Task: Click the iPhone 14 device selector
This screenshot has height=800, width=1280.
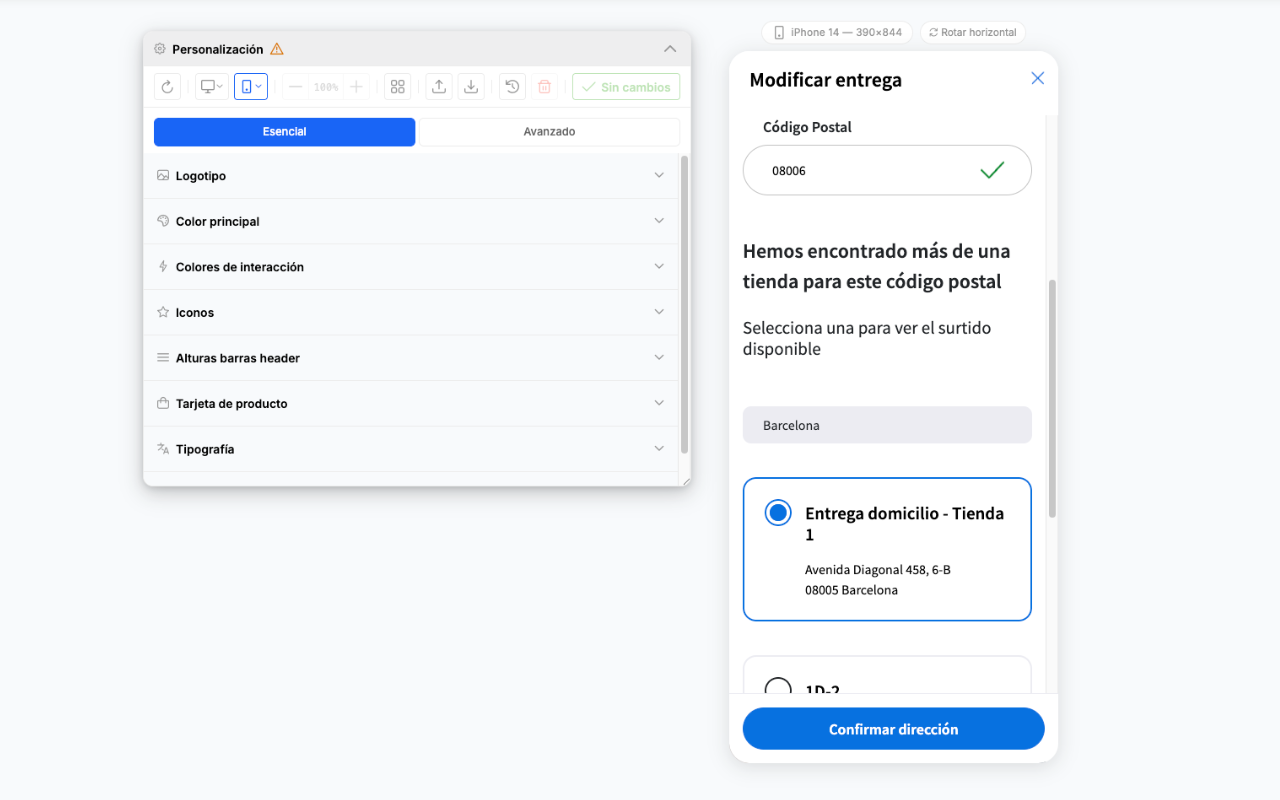Action: [837, 32]
